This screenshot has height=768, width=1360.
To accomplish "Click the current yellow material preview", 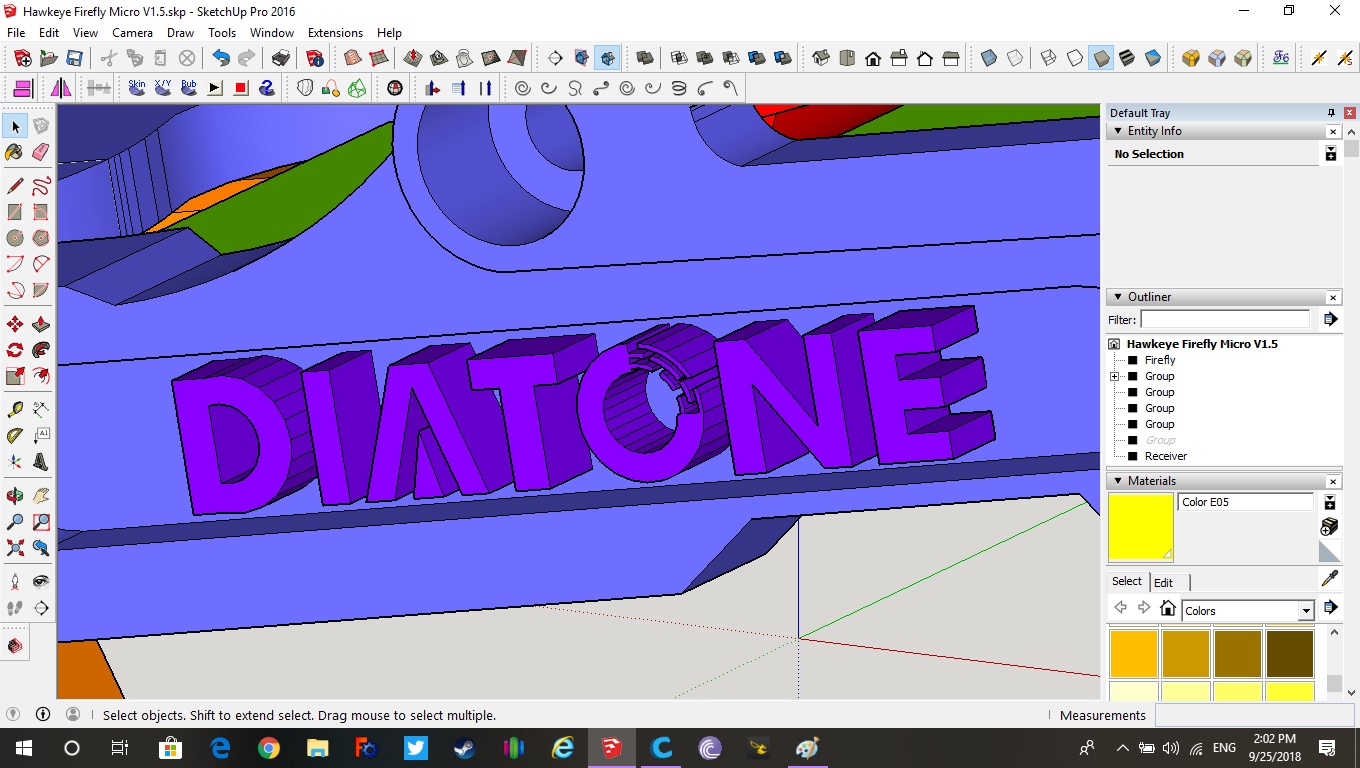I will click(x=1141, y=527).
